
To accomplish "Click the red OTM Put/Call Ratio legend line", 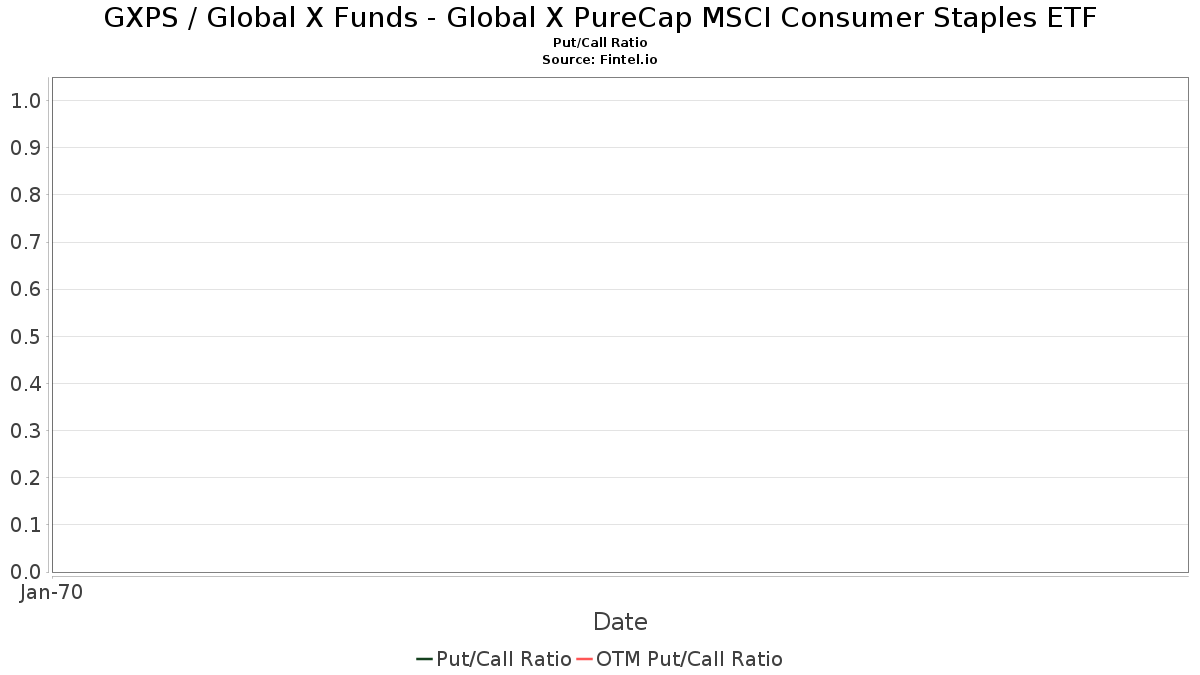I will pos(585,659).
